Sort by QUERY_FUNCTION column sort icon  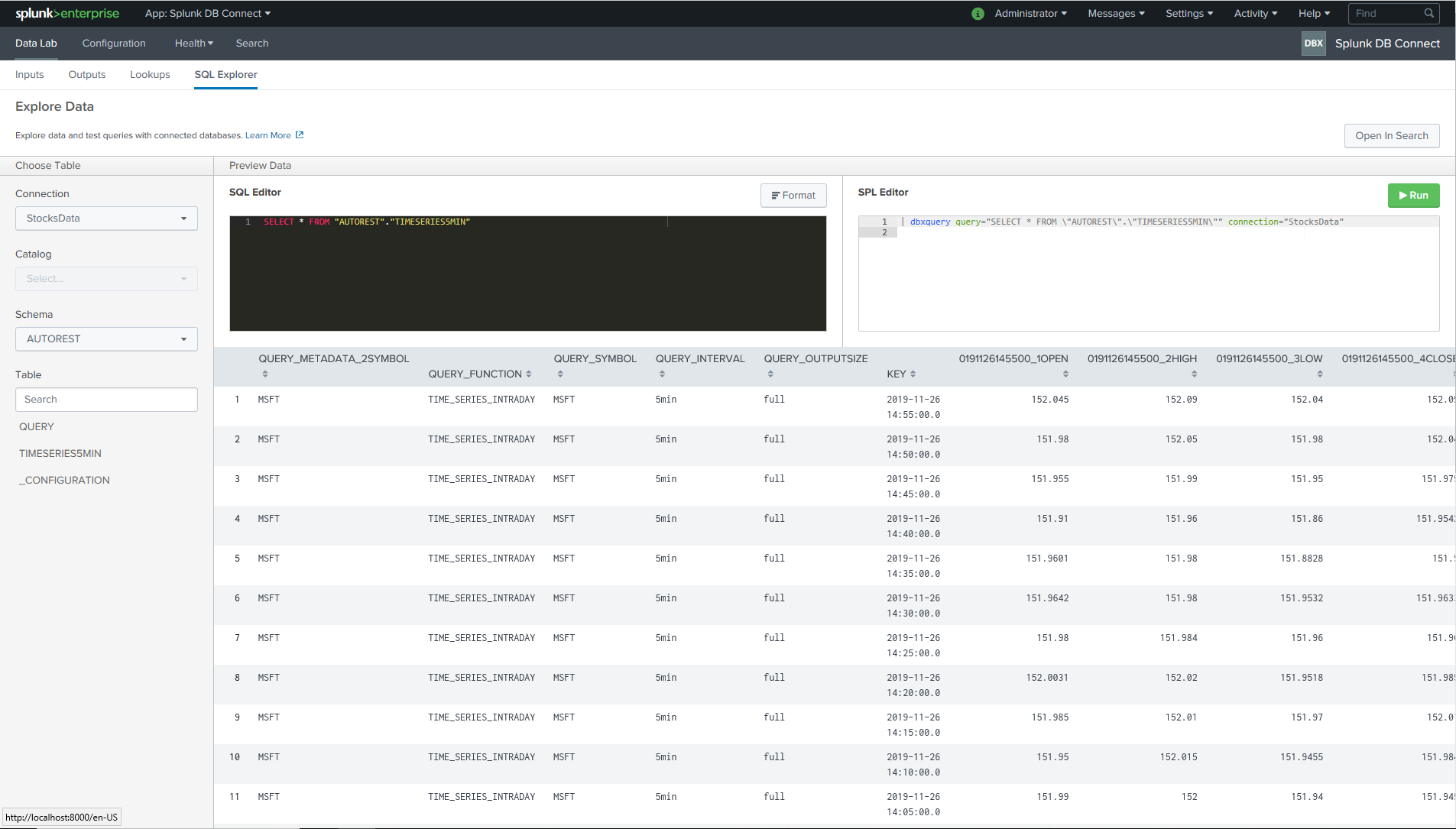click(528, 374)
